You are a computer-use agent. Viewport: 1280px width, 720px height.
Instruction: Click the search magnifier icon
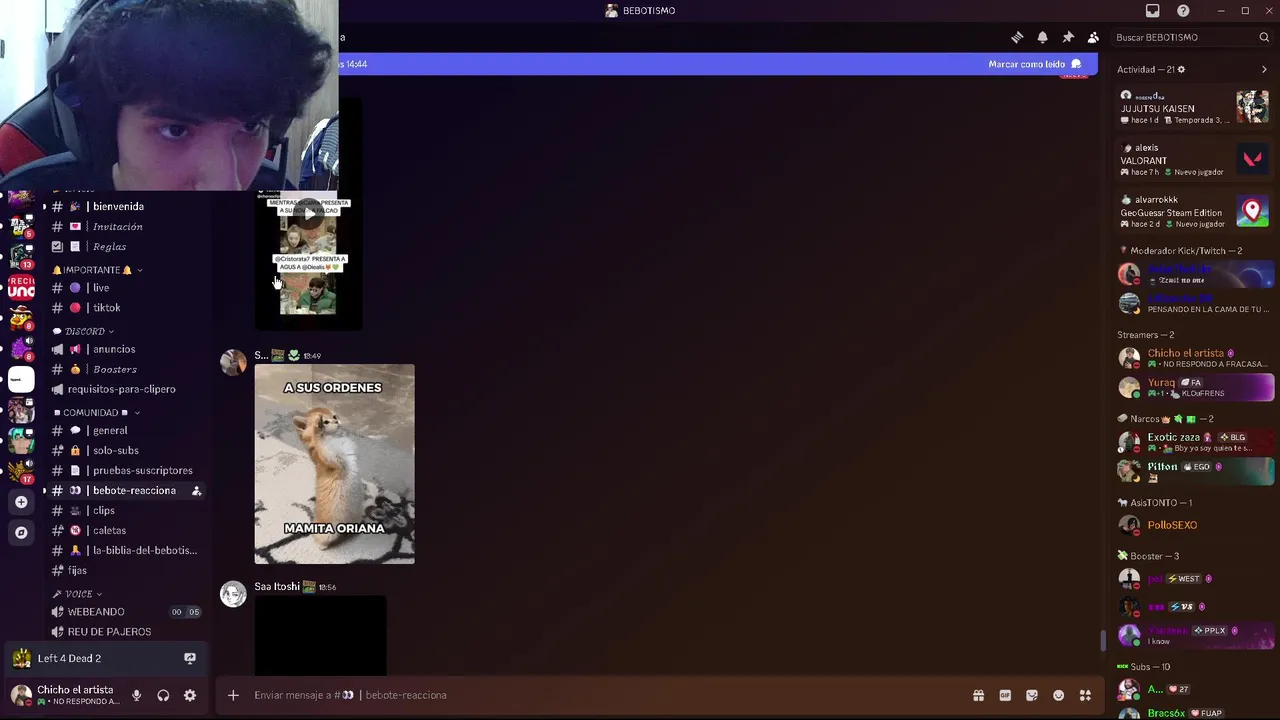[1264, 37]
